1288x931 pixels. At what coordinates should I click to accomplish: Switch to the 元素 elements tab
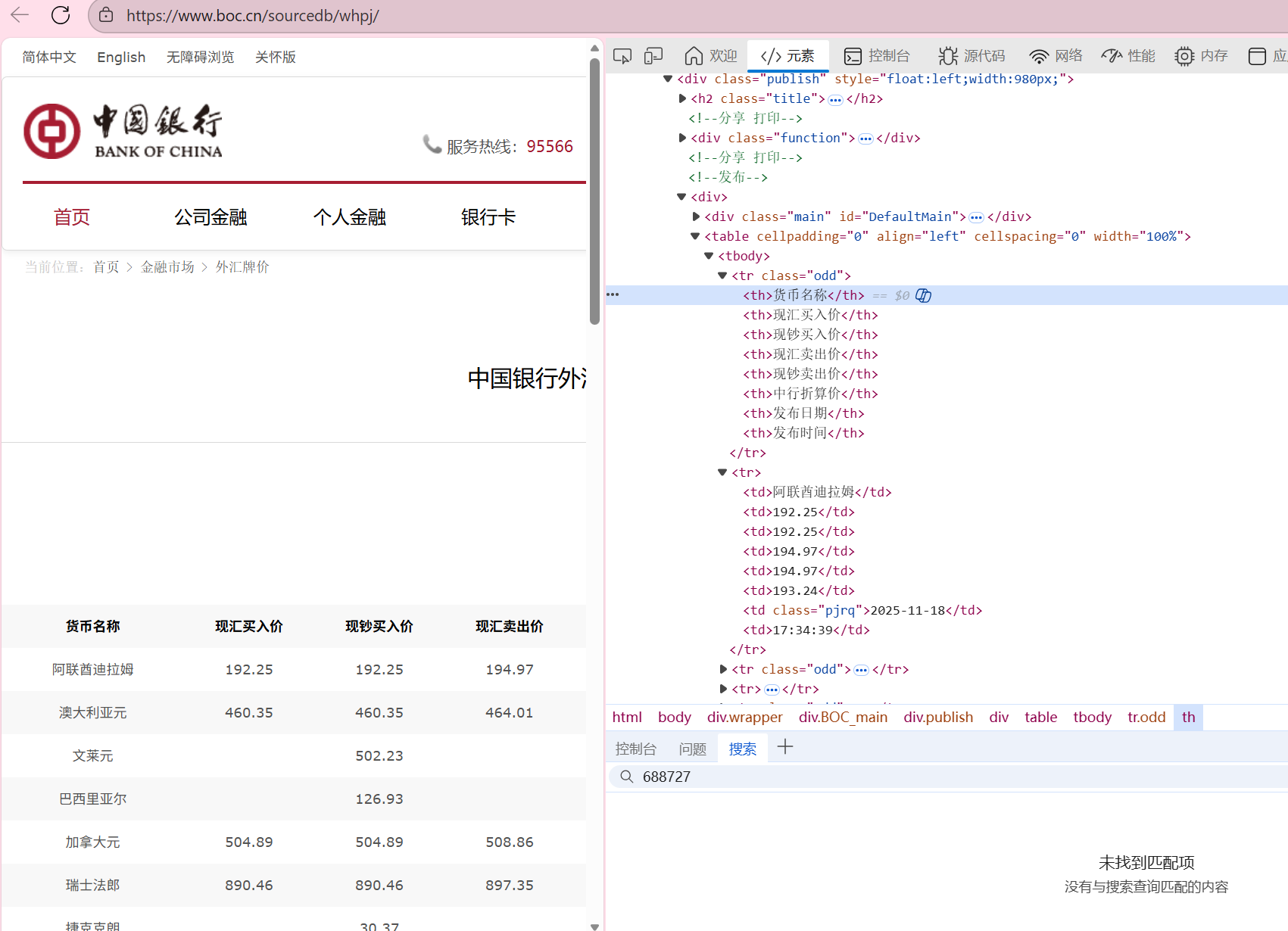tap(787, 56)
